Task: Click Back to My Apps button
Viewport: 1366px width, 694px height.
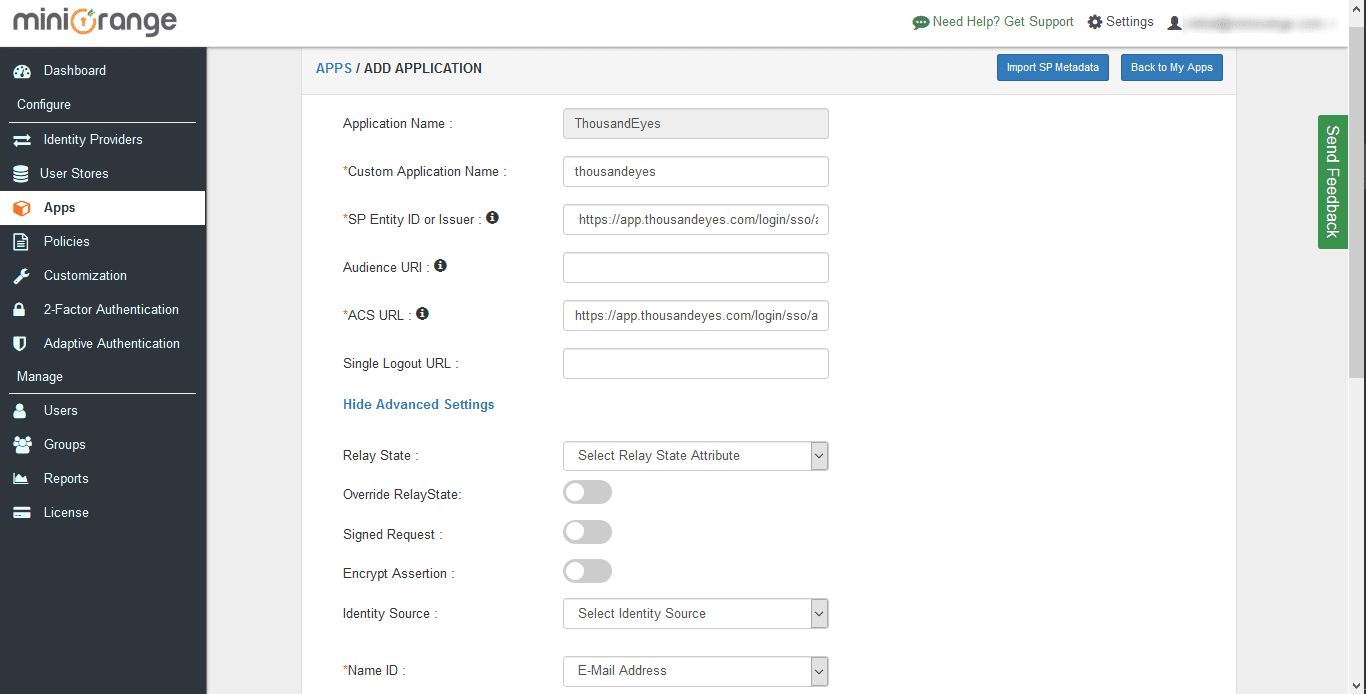Action: (x=1171, y=68)
